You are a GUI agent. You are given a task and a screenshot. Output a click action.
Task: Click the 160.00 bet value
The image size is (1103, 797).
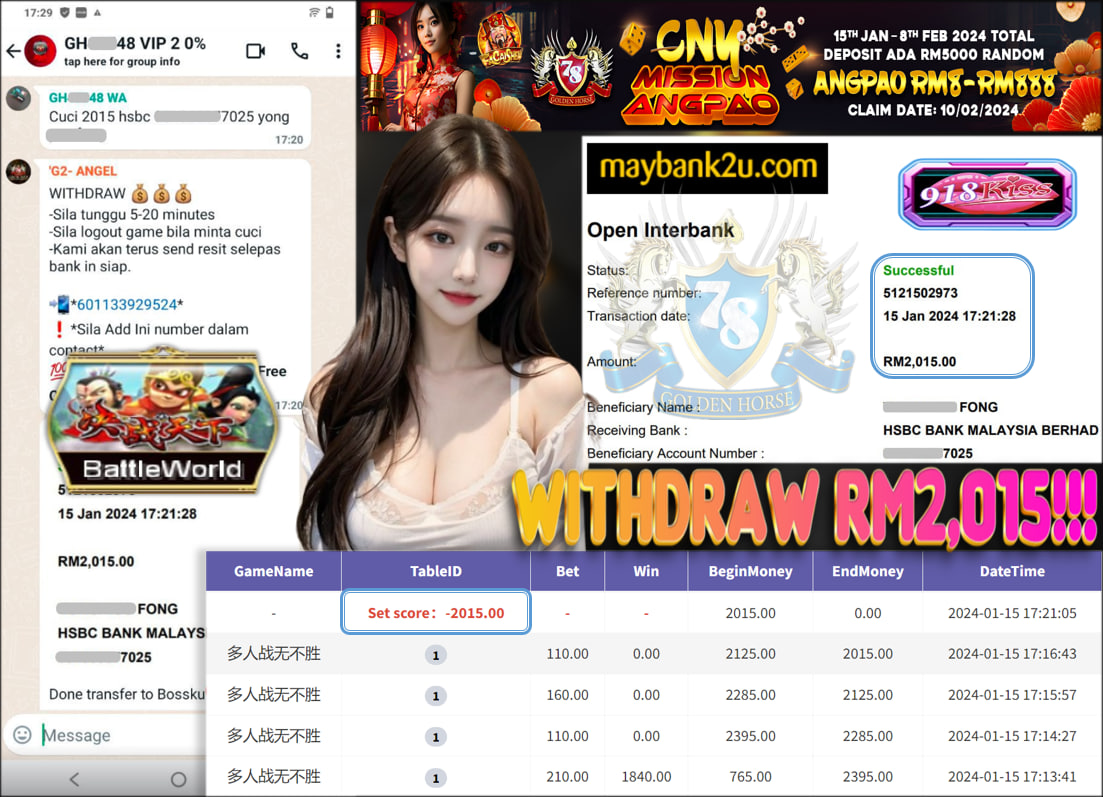(x=567, y=695)
